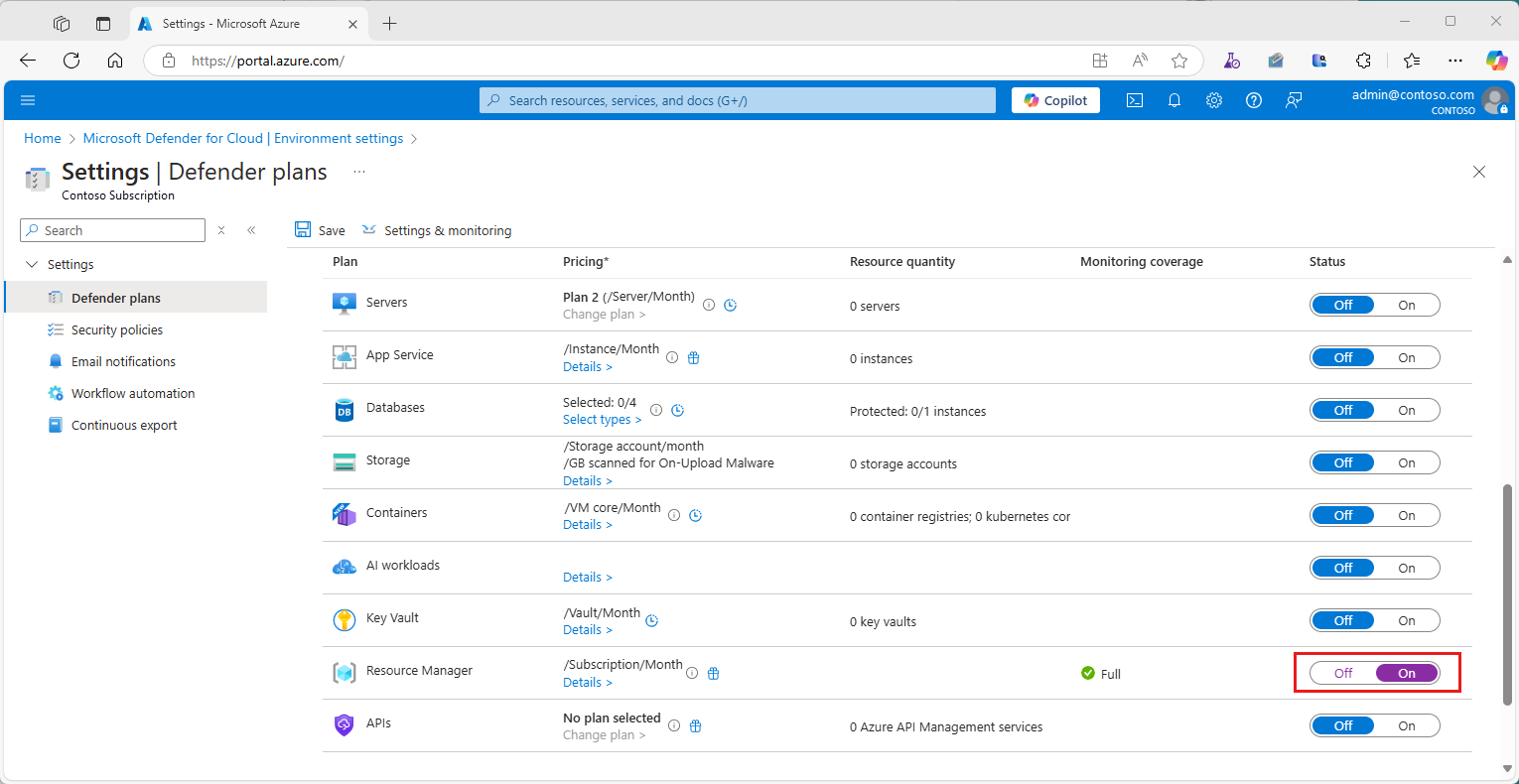Click the Copilot button in Azure header
The height and width of the screenshot is (784, 1519).
(x=1055, y=100)
